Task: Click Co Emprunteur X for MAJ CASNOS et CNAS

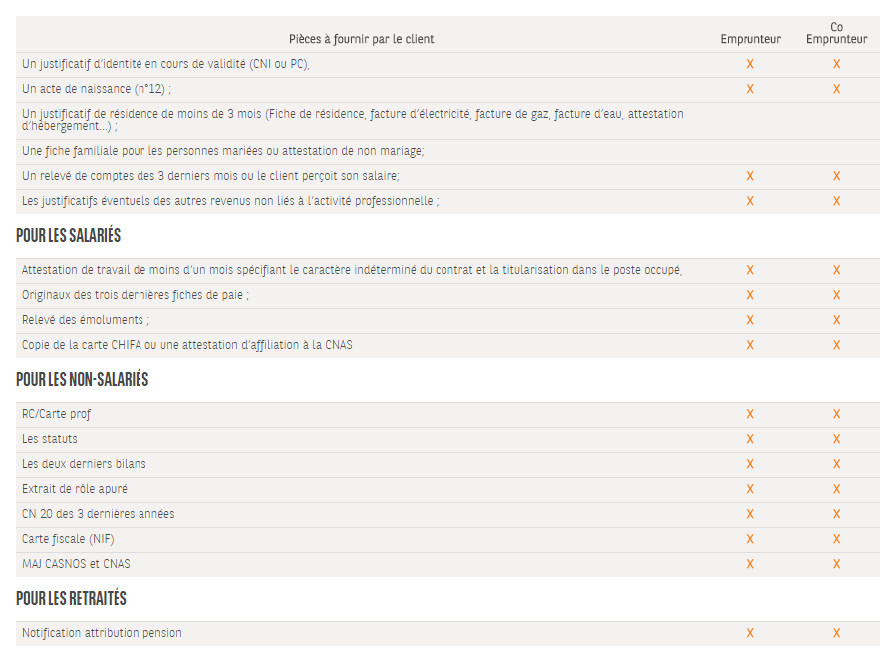Action: point(836,565)
